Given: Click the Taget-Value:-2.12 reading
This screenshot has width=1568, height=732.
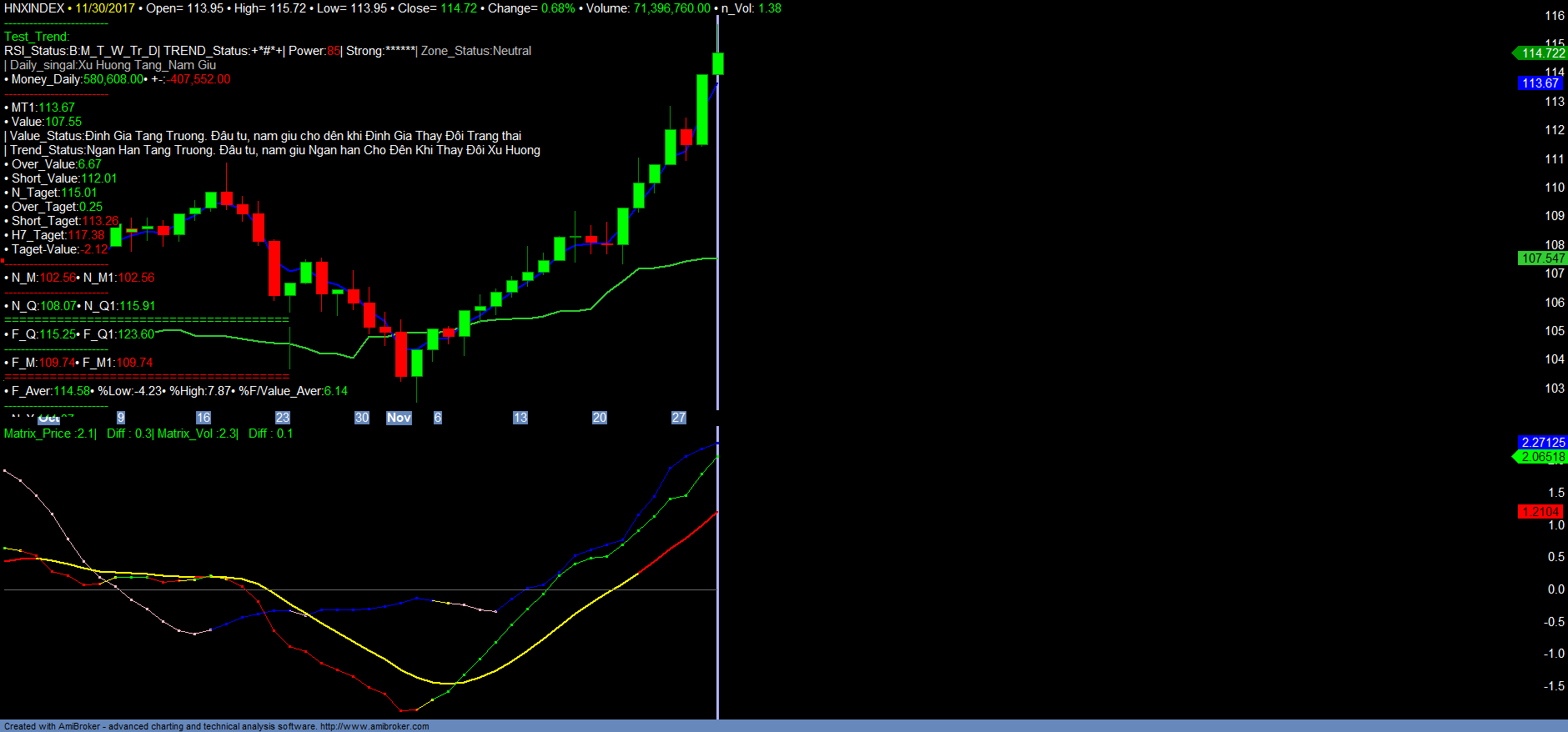Looking at the screenshot, I should [60, 249].
